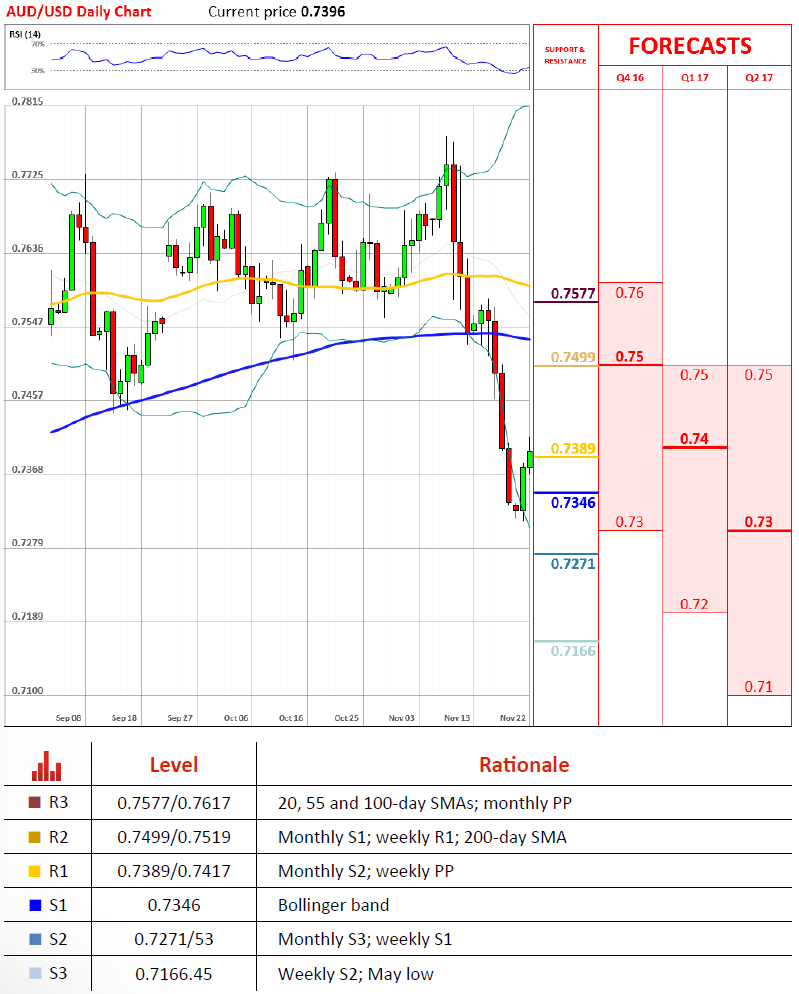
Task: Click the 0.7189 price axis label
Action: pos(27,617)
